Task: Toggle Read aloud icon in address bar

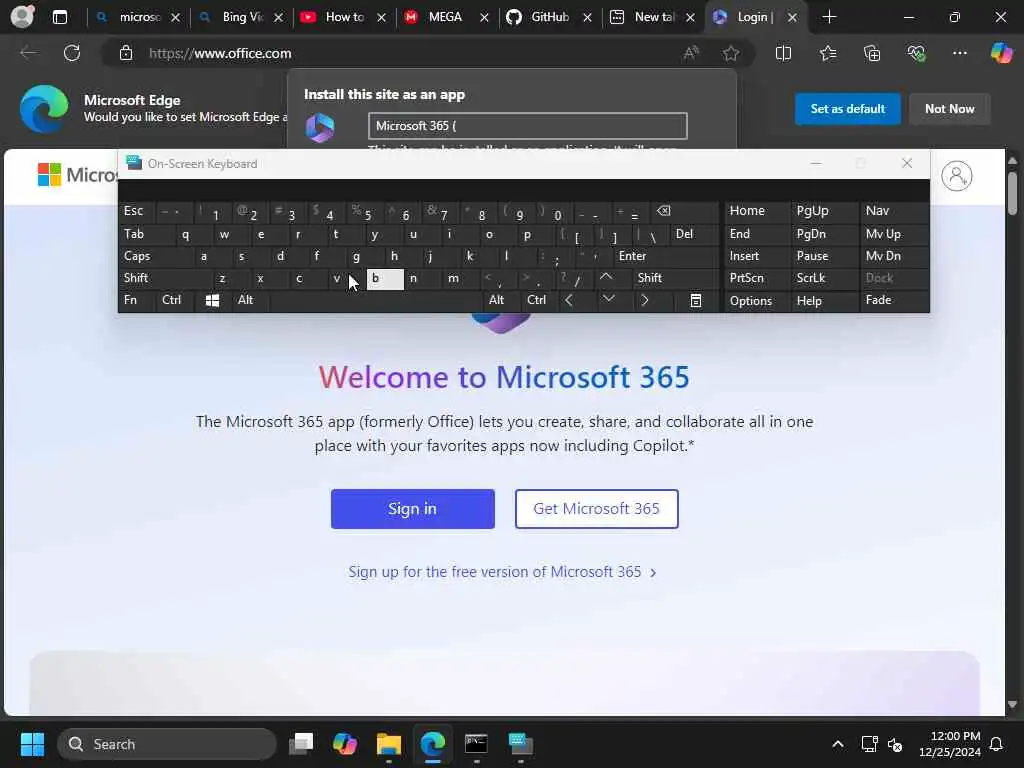Action: 691,53
